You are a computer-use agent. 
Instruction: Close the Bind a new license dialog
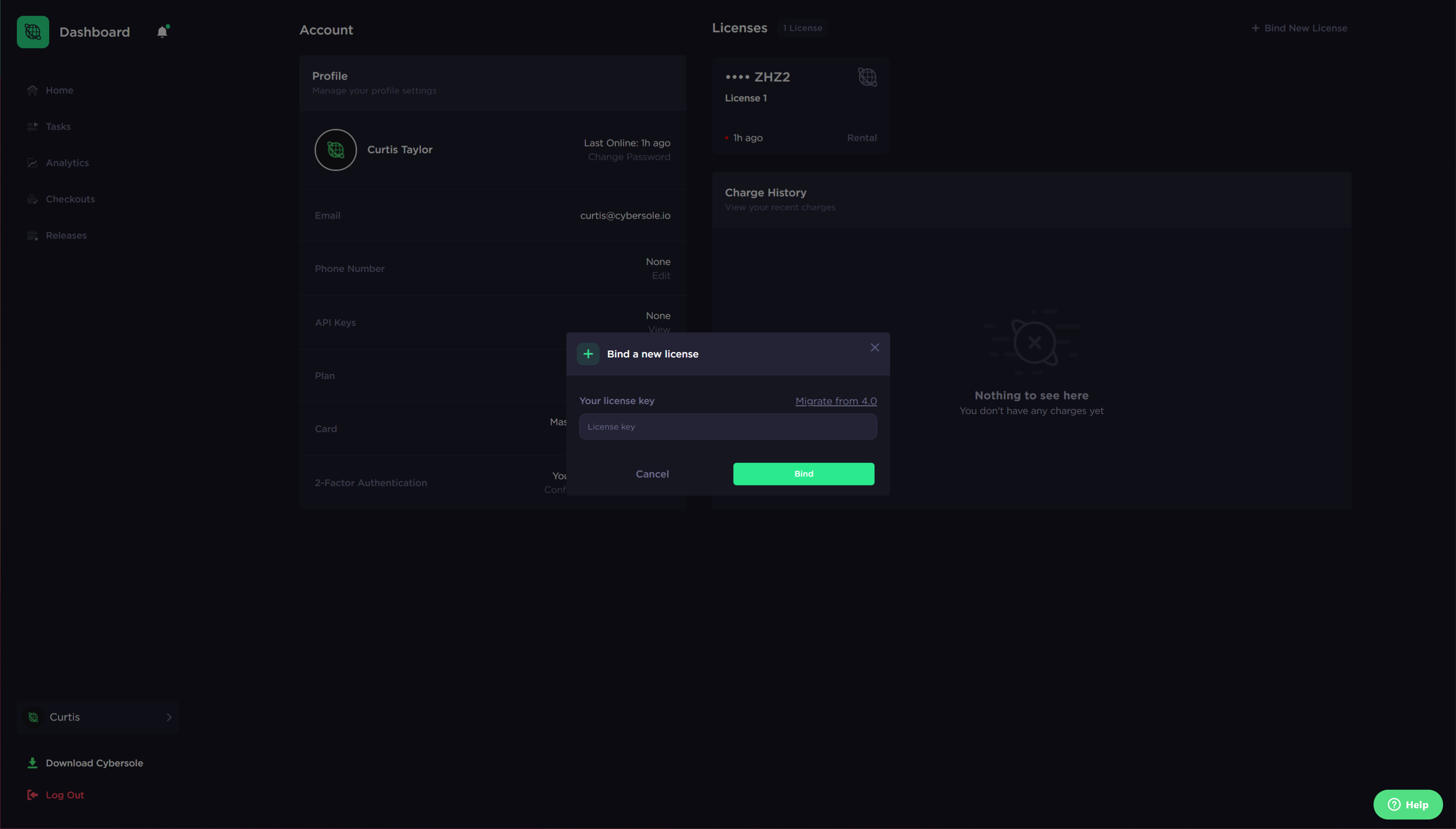(x=875, y=348)
